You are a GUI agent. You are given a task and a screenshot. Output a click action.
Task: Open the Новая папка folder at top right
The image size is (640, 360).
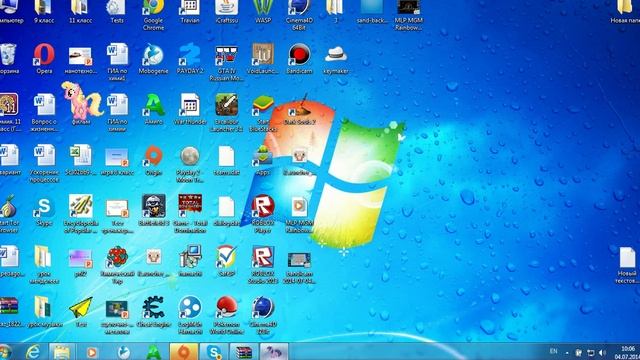coord(625,12)
